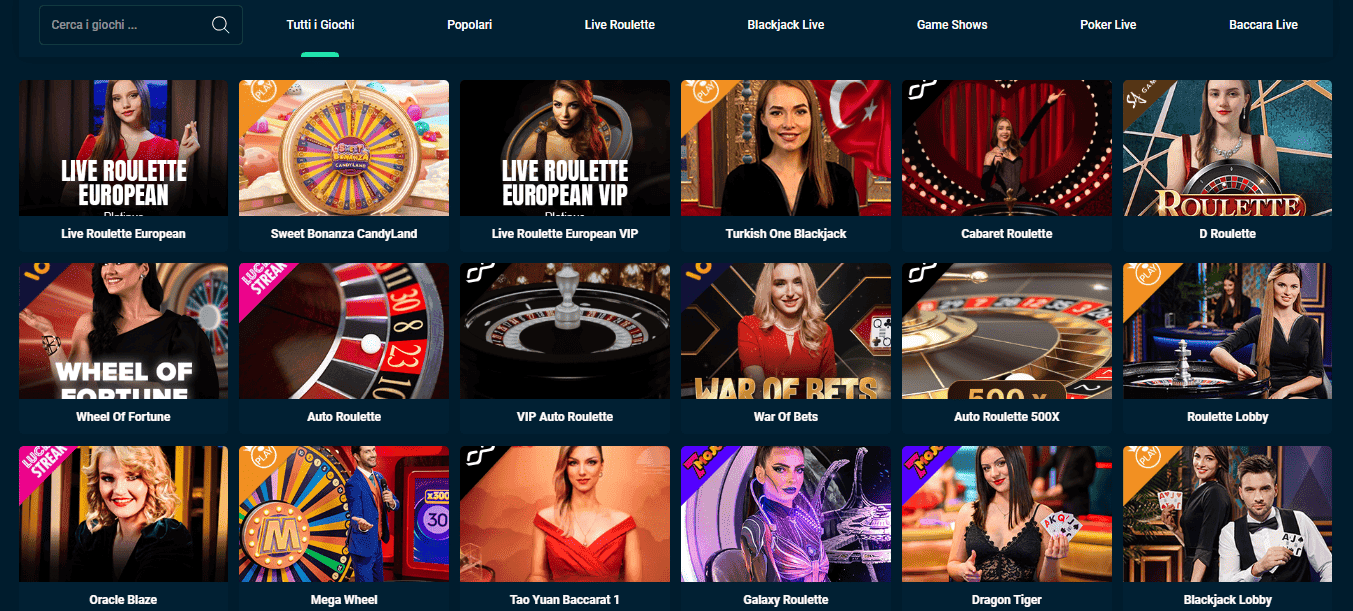Click the Dragon Tiger game title

click(1006, 600)
